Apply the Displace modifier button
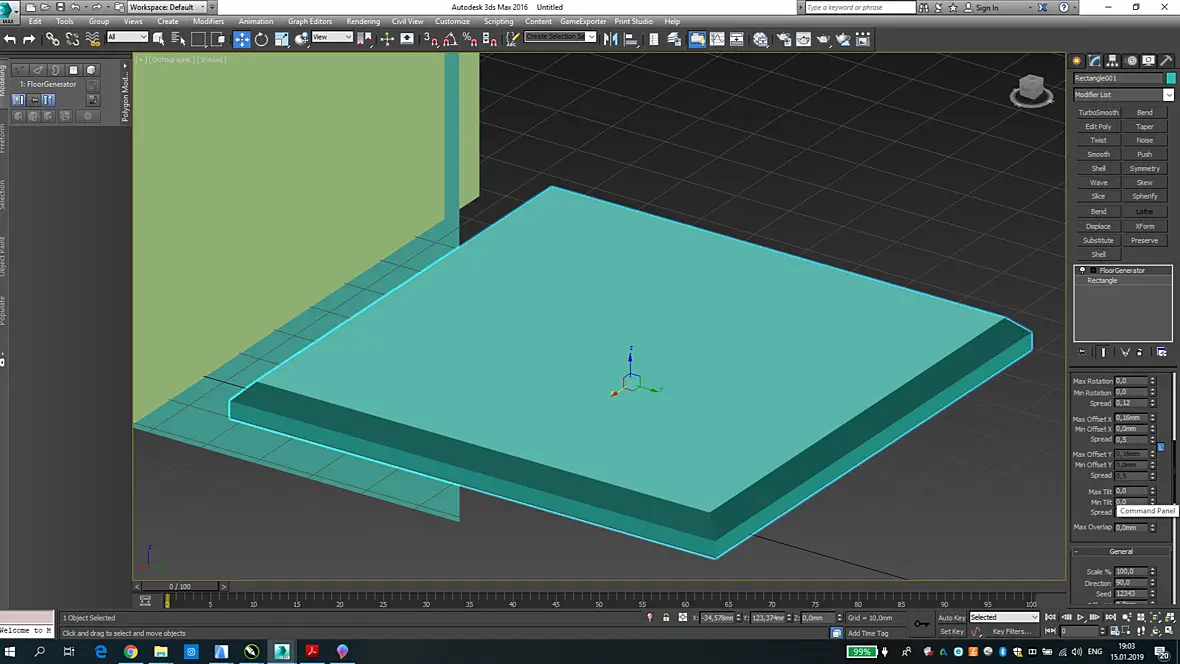 [x=1098, y=227]
